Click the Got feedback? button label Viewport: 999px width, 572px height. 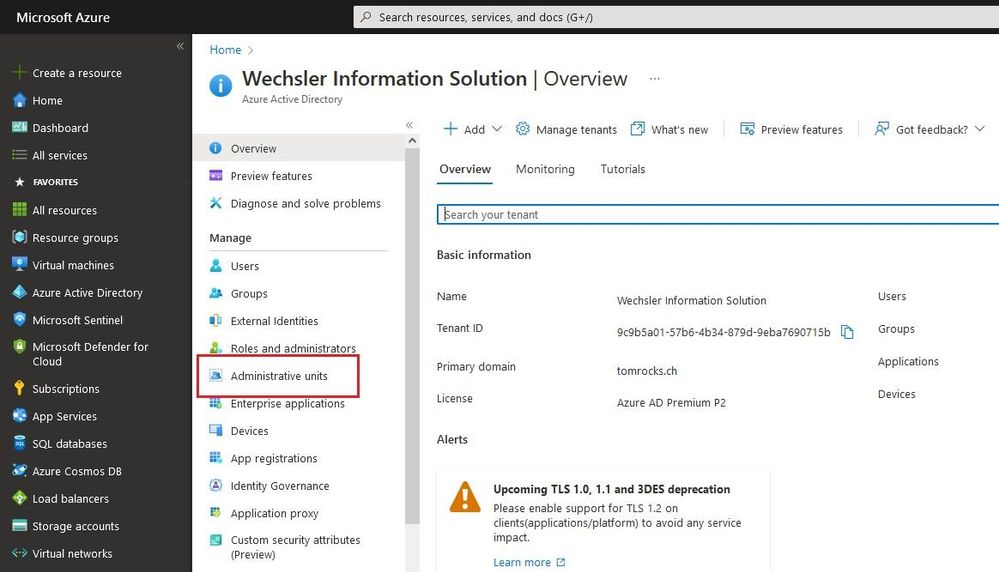pyautogui.click(x=931, y=129)
